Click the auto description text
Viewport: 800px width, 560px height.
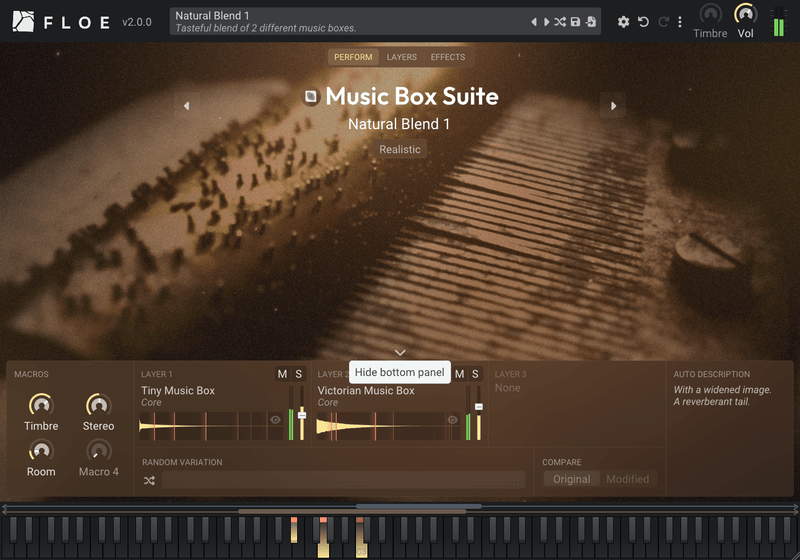pyautogui.click(x=722, y=396)
